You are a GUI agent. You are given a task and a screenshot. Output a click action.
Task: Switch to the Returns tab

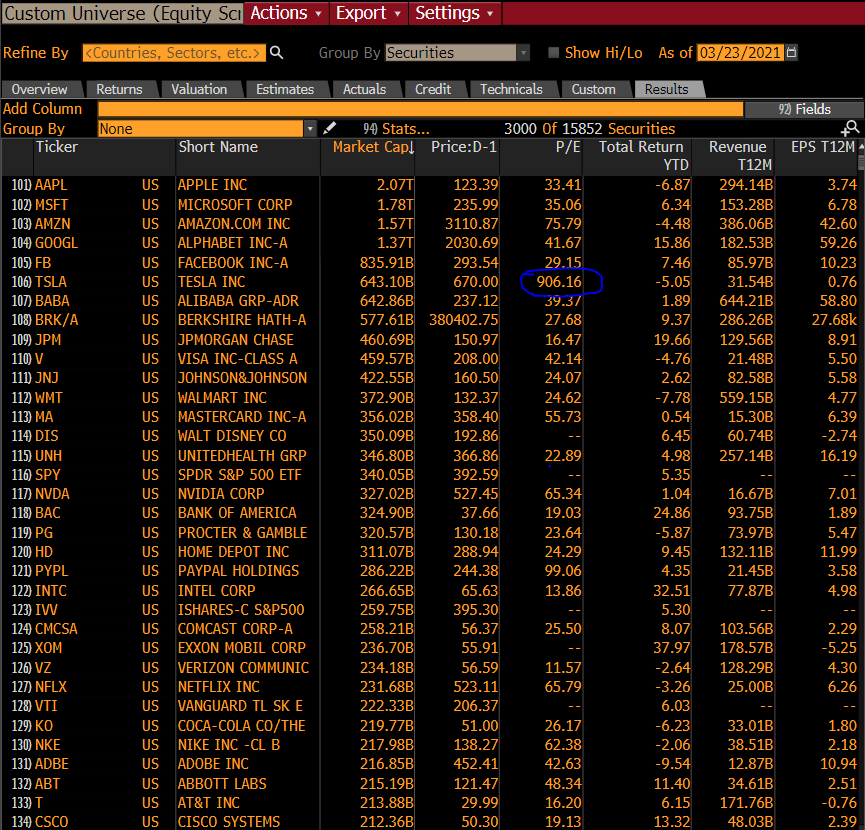tap(119, 89)
